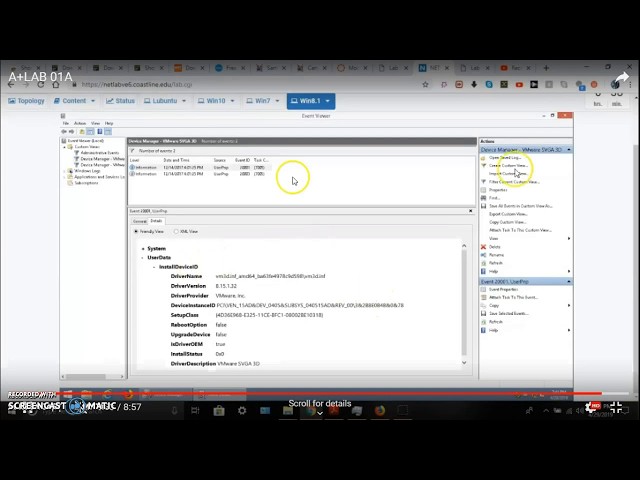Collapse the Event 20001 actions section

tap(569, 282)
